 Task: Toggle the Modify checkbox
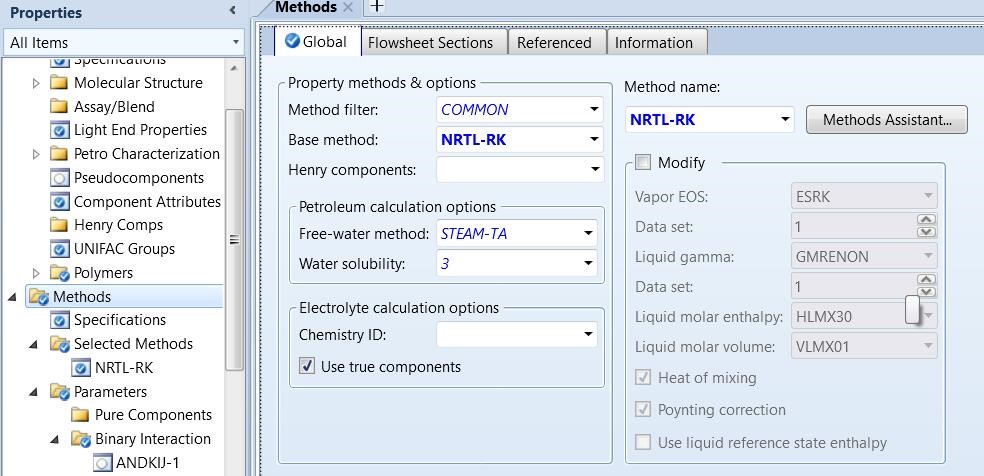click(x=642, y=163)
